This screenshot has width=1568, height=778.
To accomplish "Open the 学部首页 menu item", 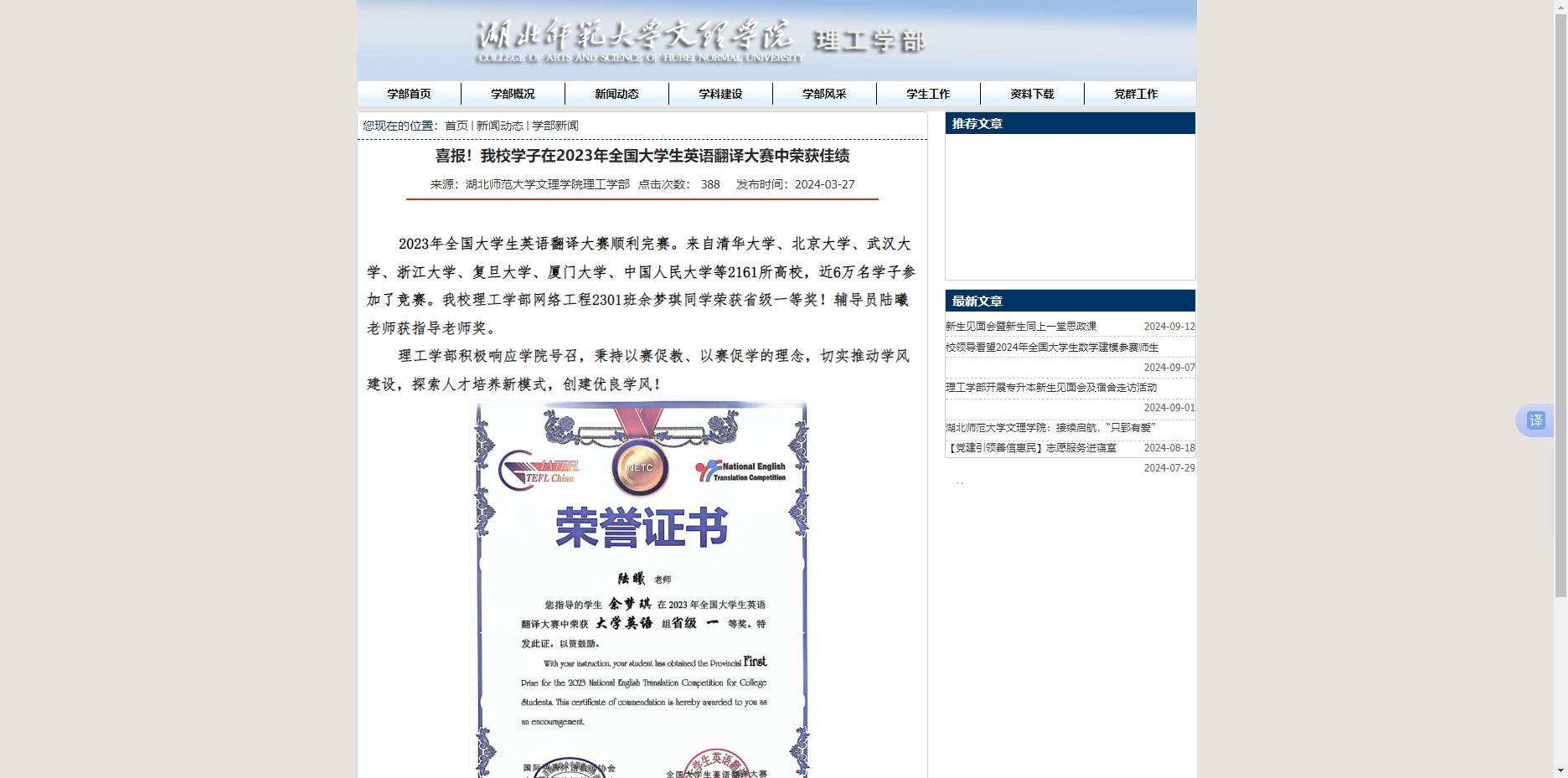I will (x=409, y=94).
